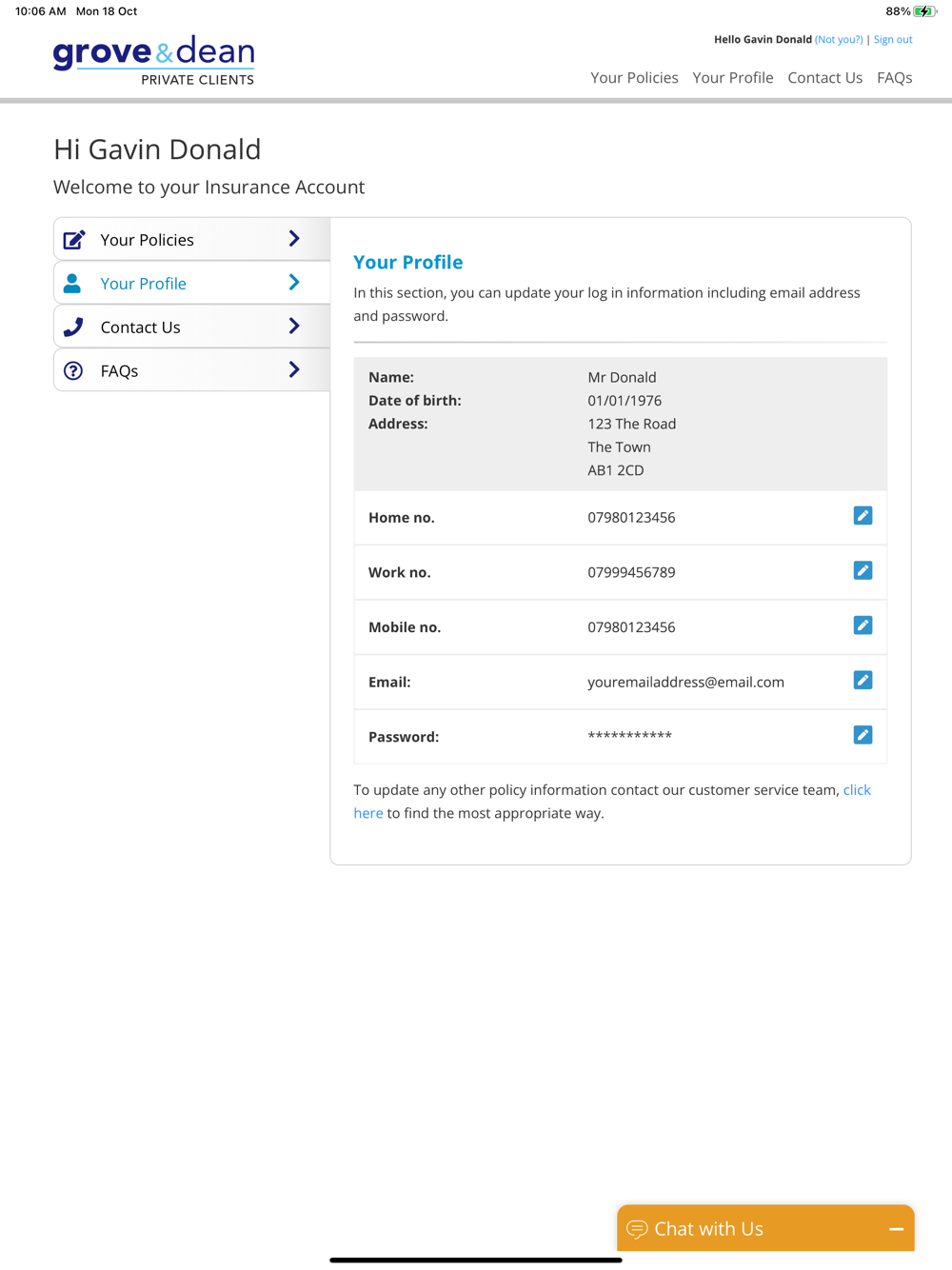
Task: Edit the Work no. phone number
Action: click(863, 571)
